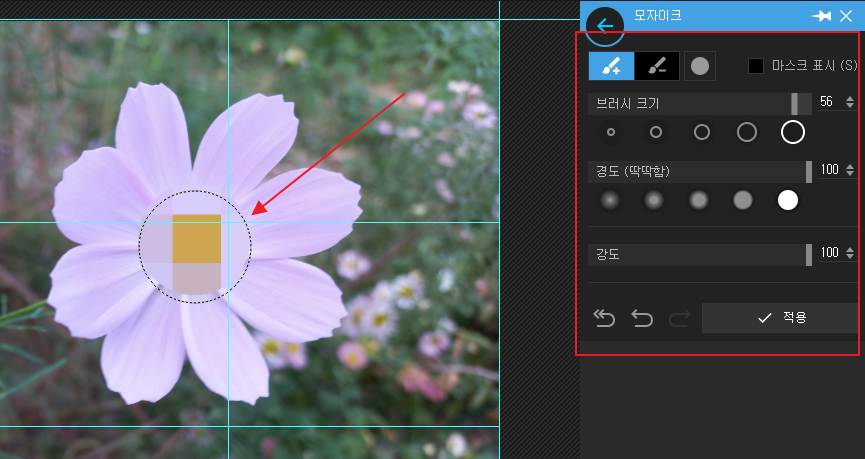
Task: Click the 경도 (딱딱함) slider bar
Action: pyautogui.click(x=700, y=172)
